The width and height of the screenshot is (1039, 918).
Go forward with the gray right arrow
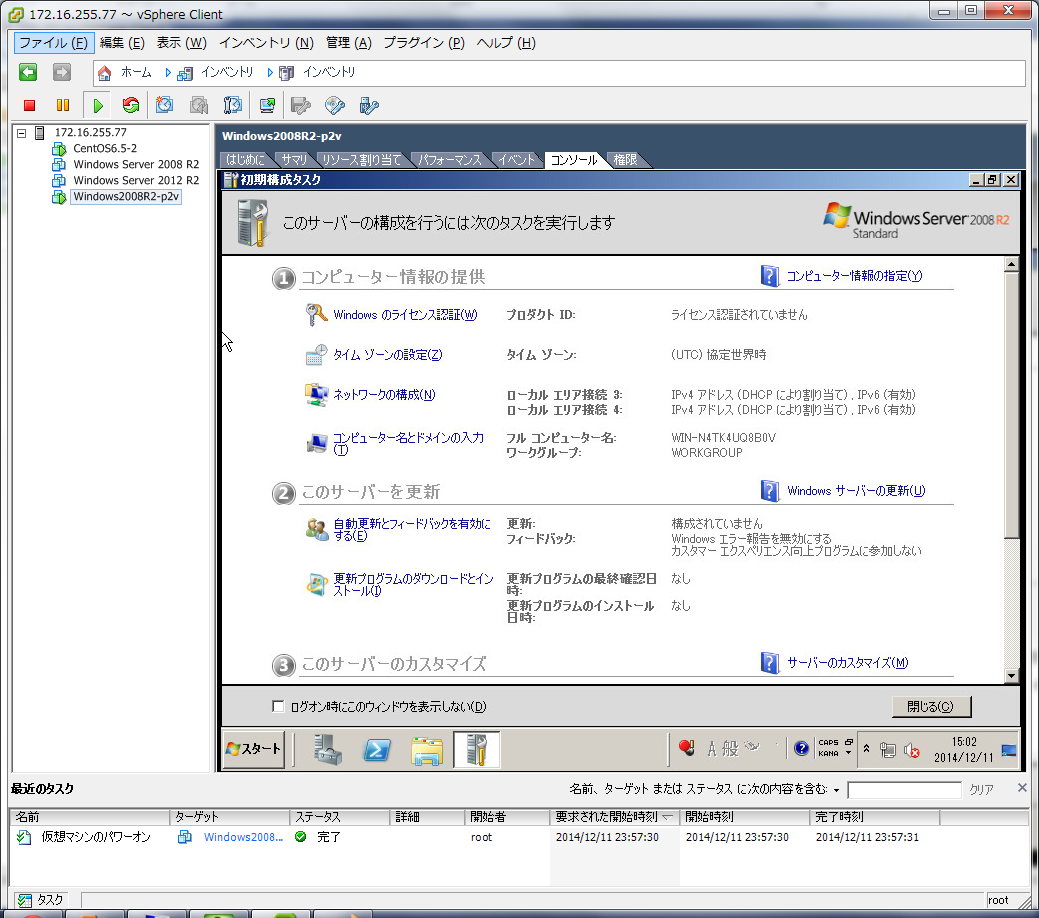pos(62,72)
